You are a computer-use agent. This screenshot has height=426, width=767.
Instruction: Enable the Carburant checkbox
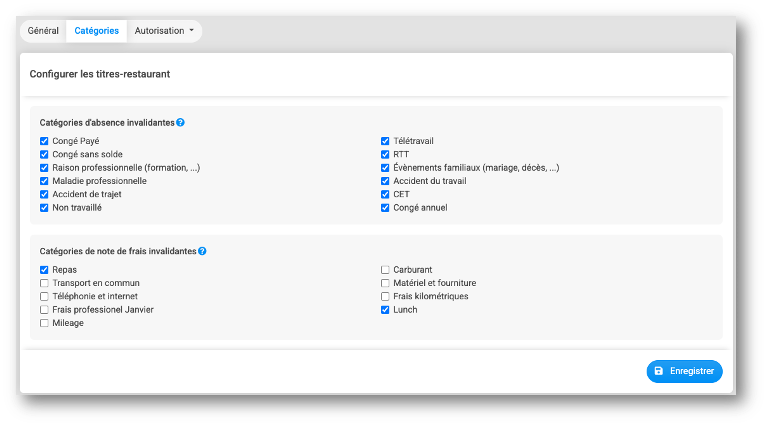[385, 269]
